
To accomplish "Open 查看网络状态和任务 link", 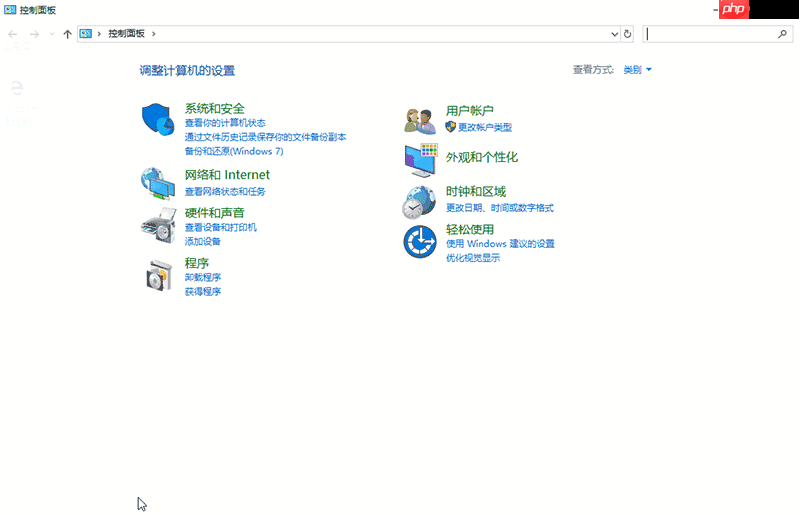I will [225, 191].
